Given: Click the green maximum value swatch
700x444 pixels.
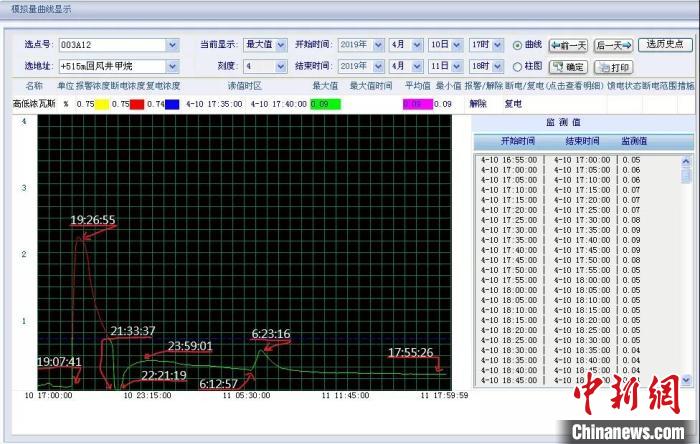Looking at the screenshot, I should (x=325, y=103).
